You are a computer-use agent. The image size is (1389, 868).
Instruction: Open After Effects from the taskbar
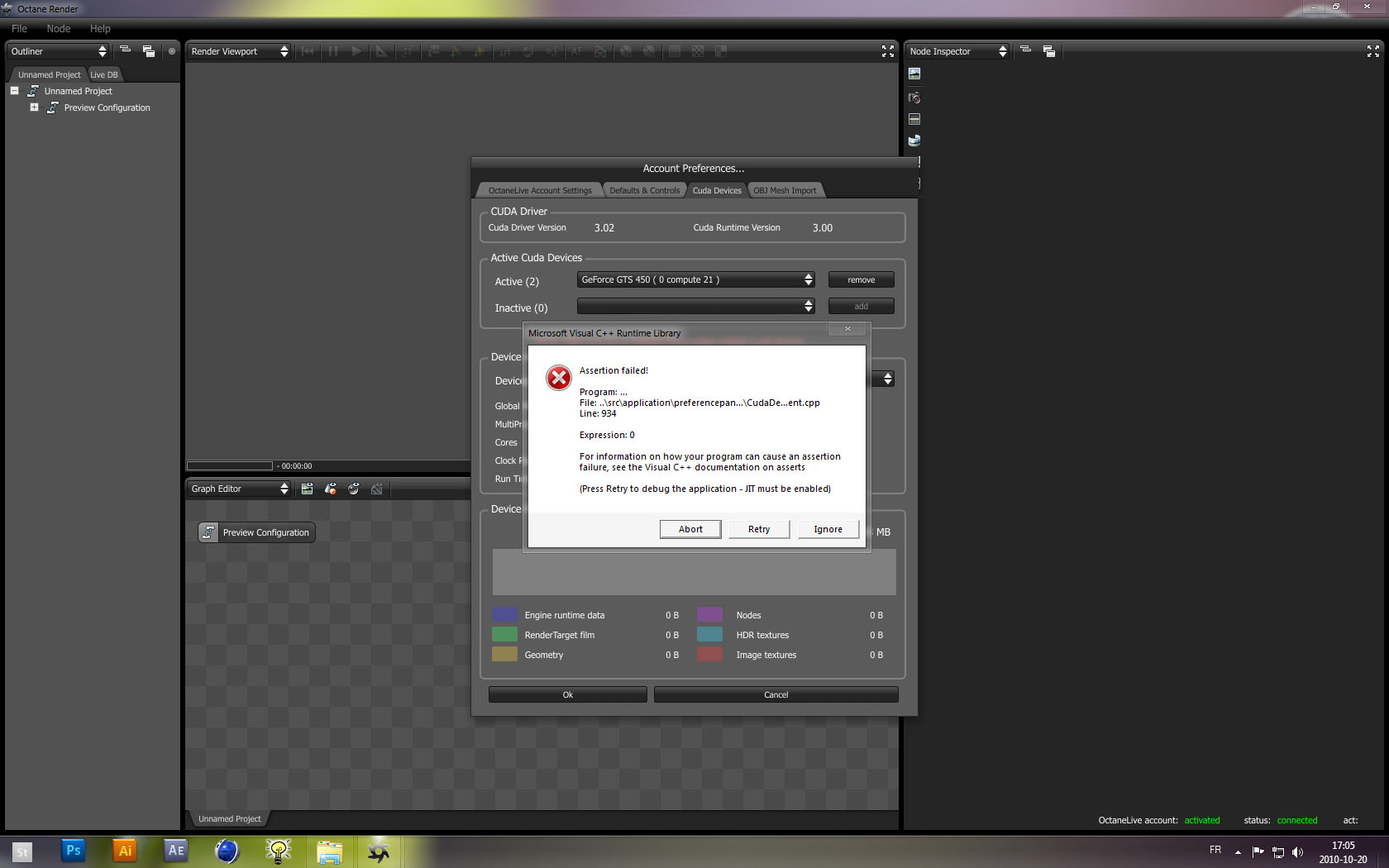pos(176,851)
